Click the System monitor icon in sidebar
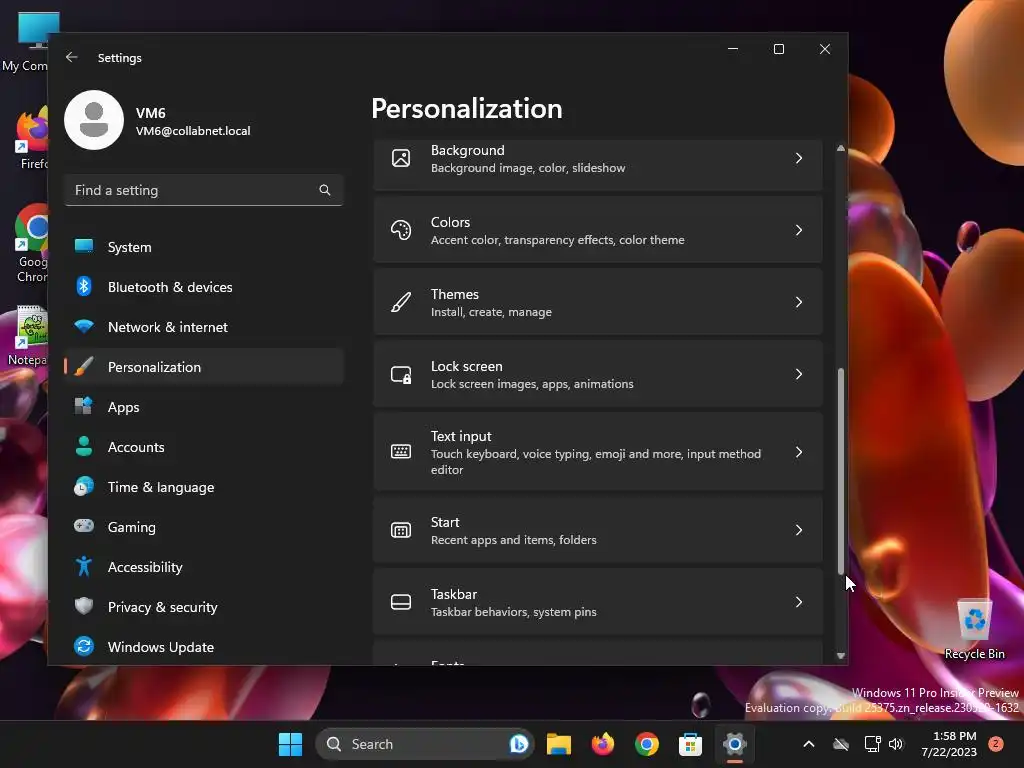The width and height of the screenshot is (1024, 768). point(84,246)
